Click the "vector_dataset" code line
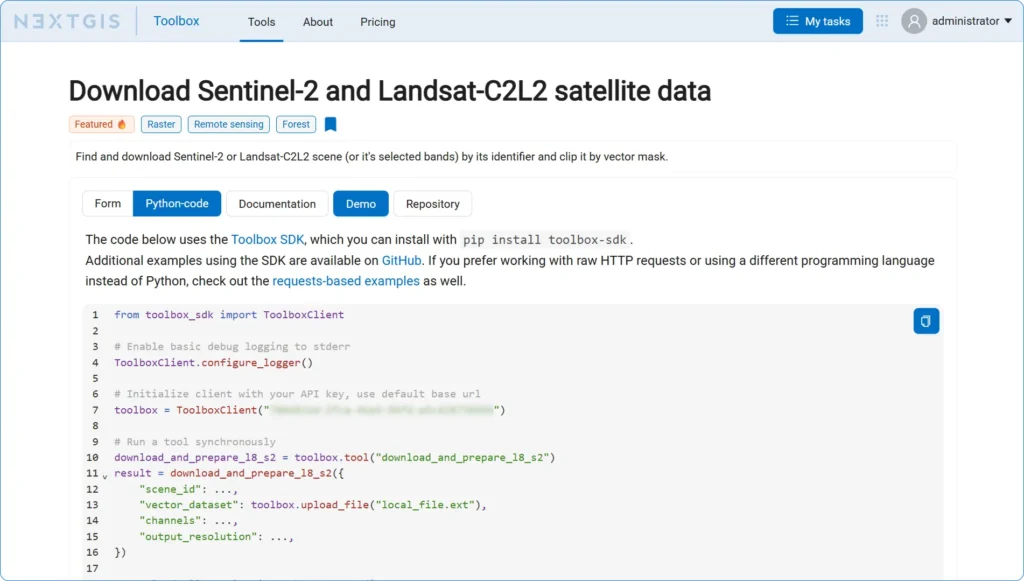The image size is (1024, 581). (x=312, y=505)
